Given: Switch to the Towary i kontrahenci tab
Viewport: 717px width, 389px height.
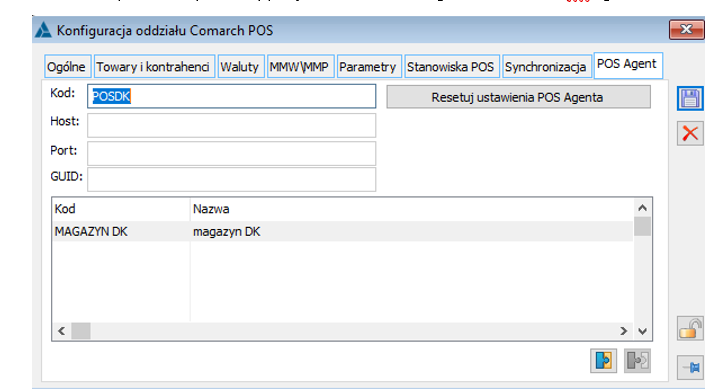Looking at the screenshot, I should pyautogui.click(x=153, y=67).
